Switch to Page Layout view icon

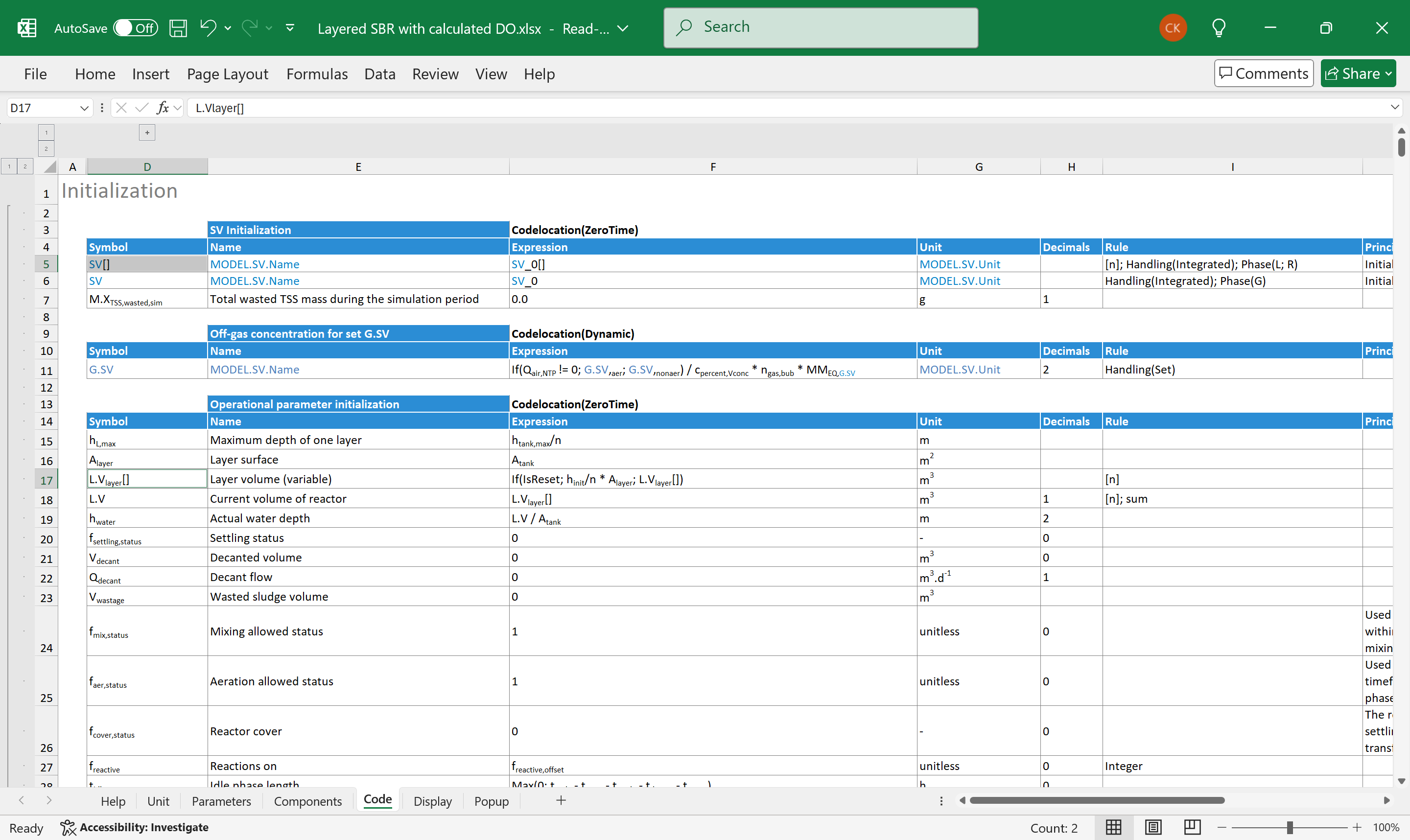pos(1153,827)
